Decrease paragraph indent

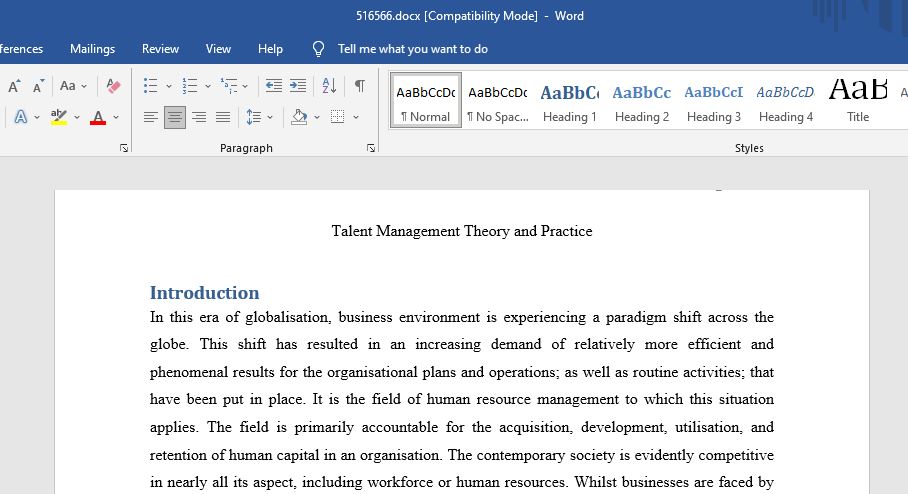click(x=273, y=86)
